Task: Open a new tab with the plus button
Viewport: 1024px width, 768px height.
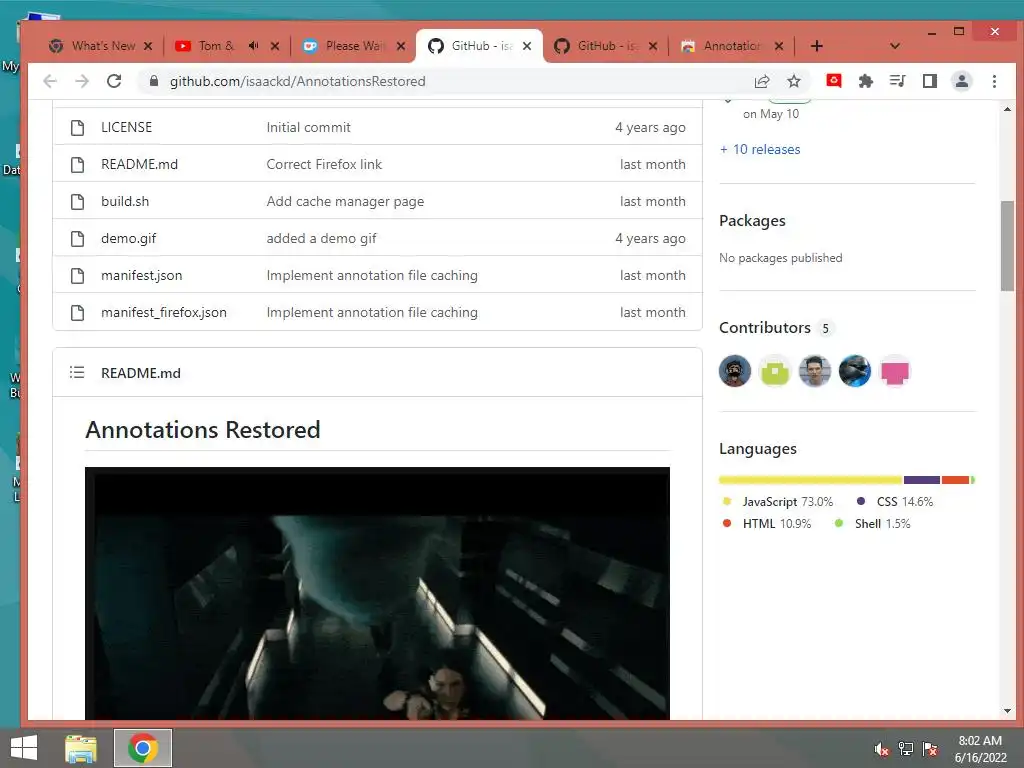Action: (x=816, y=46)
